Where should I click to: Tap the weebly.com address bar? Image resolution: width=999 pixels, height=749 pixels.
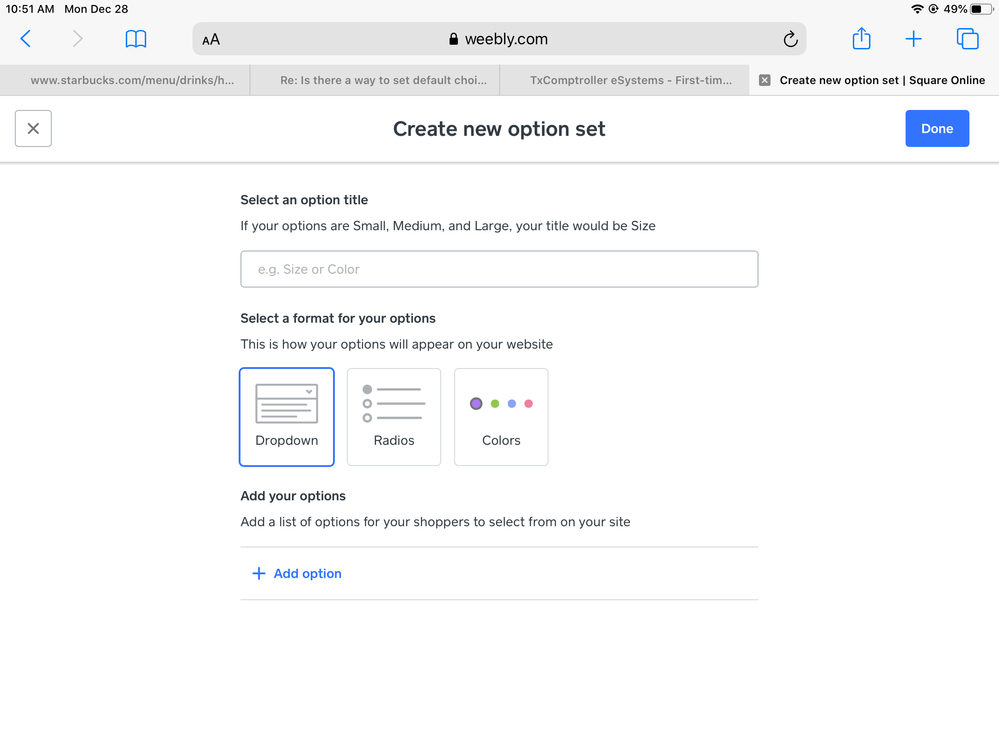point(498,39)
